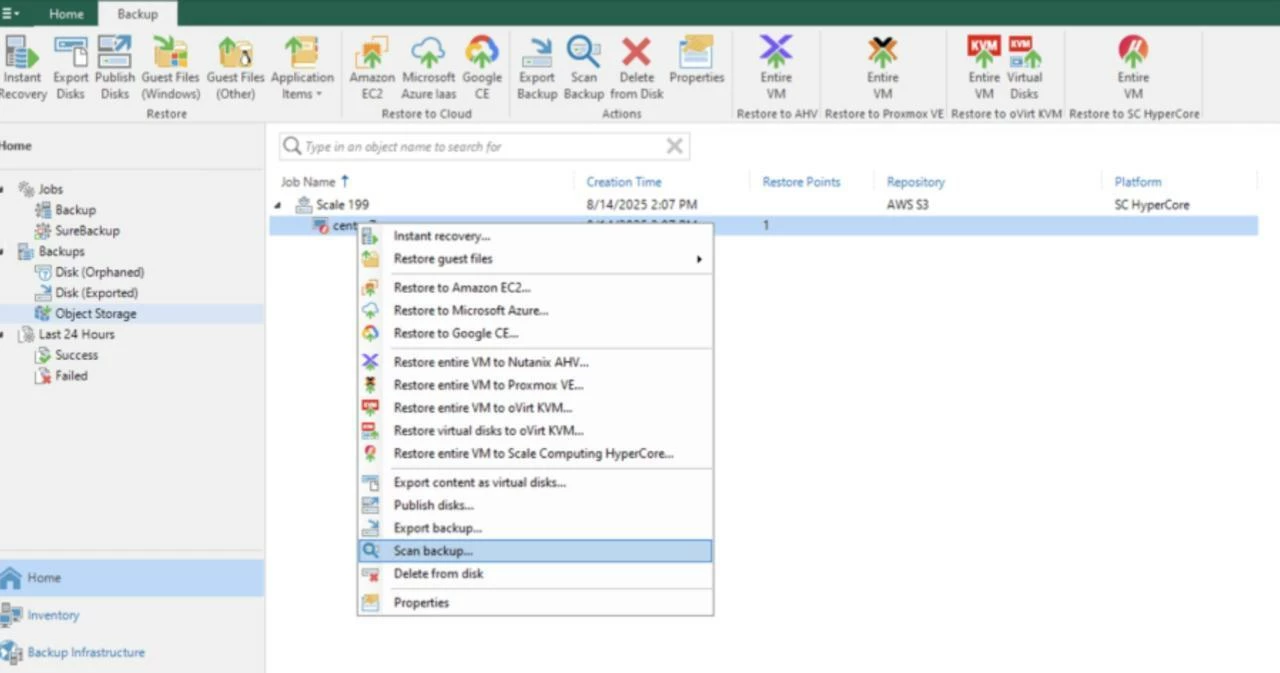The height and width of the screenshot is (673, 1280).
Task: Click Export Backup ribbon icon
Action: click(537, 67)
